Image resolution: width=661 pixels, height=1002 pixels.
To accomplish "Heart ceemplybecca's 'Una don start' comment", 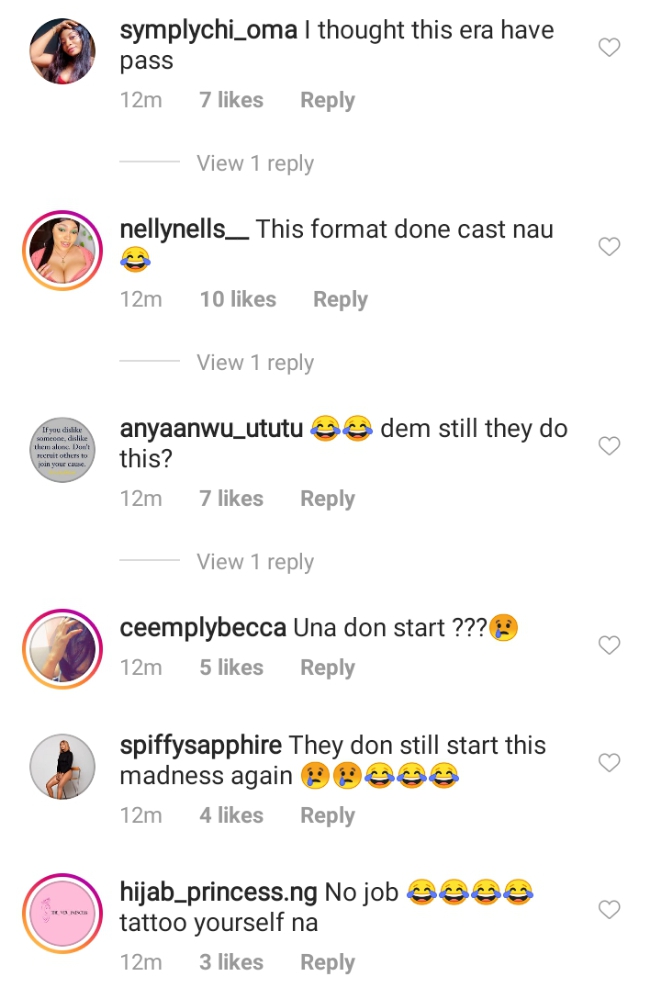I will 608,645.
